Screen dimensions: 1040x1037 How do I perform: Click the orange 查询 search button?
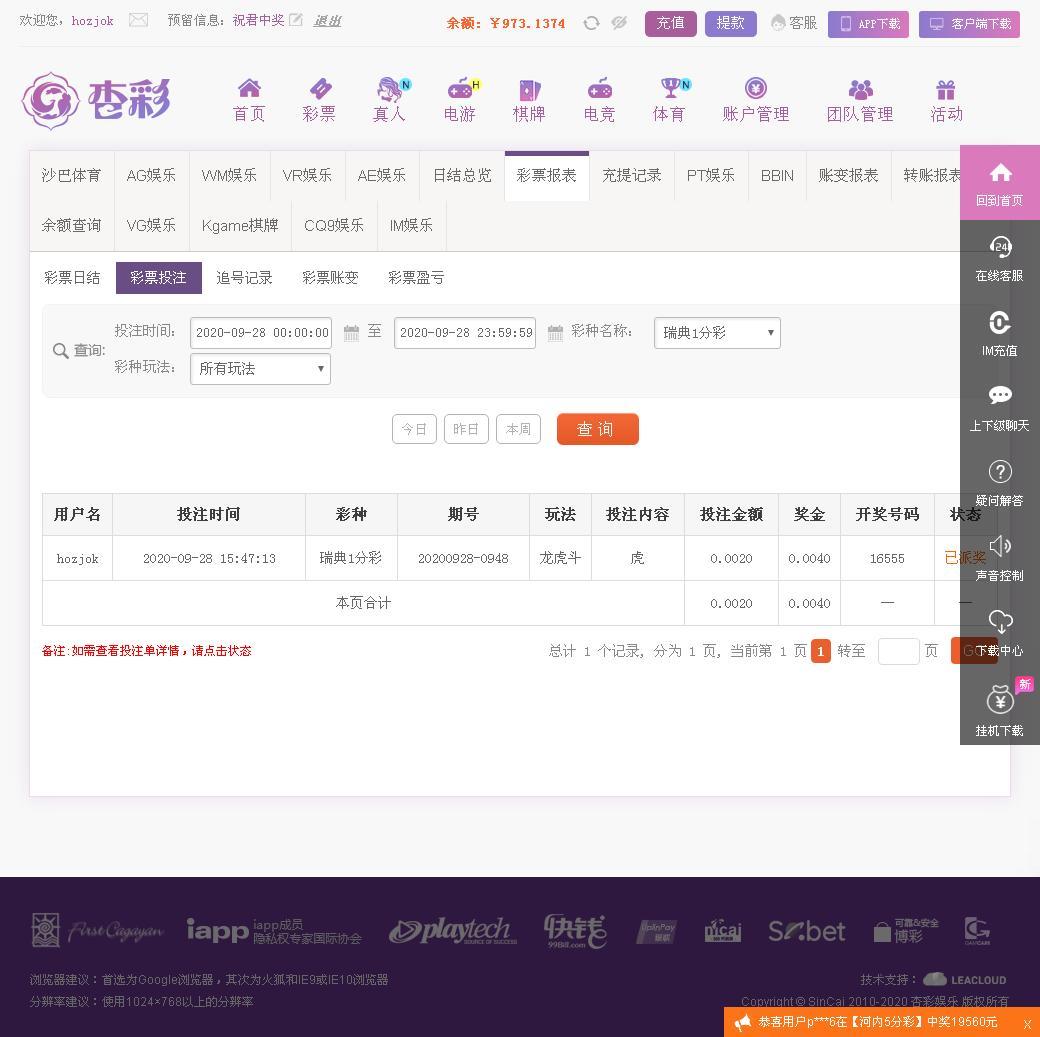[x=598, y=429]
